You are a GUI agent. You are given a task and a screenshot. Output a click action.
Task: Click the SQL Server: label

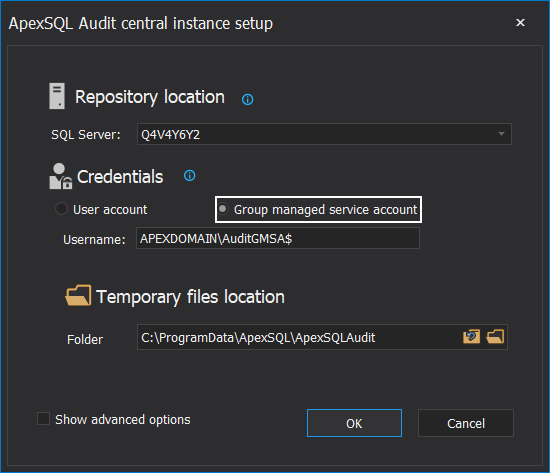(x=86, y=135)
